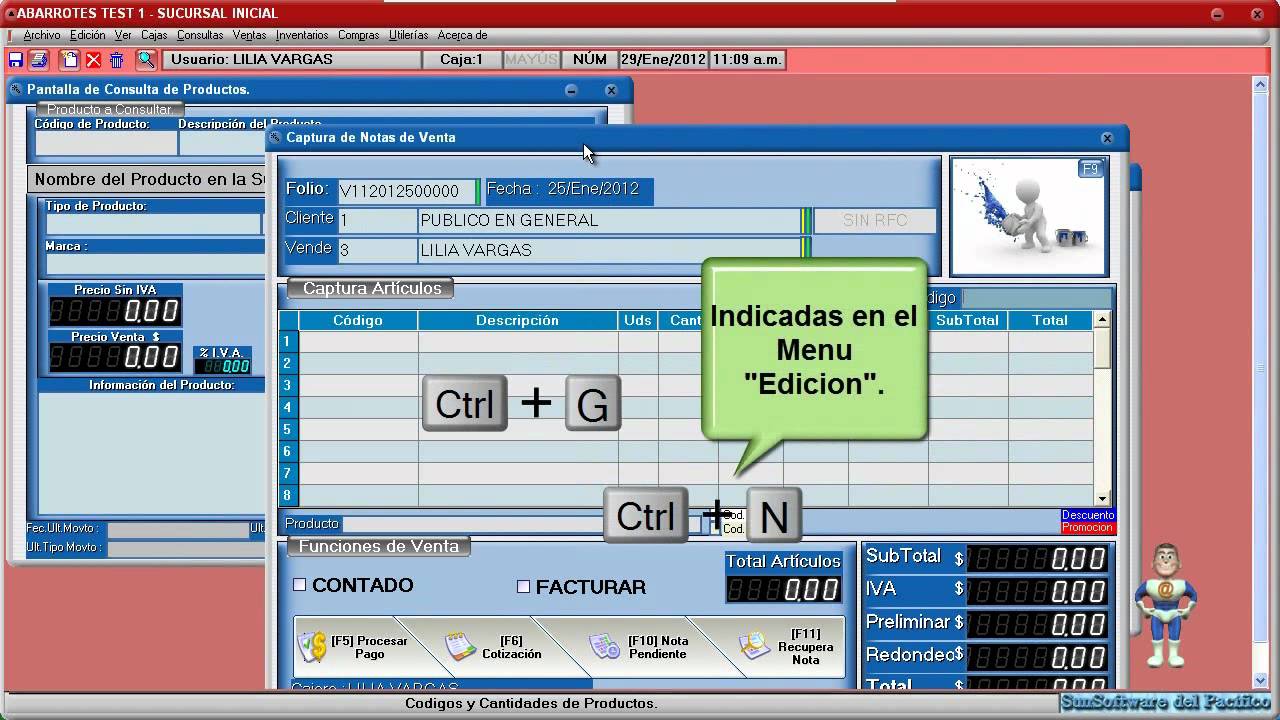Click the trash can delete toolbar icon

tap(116, 60)
